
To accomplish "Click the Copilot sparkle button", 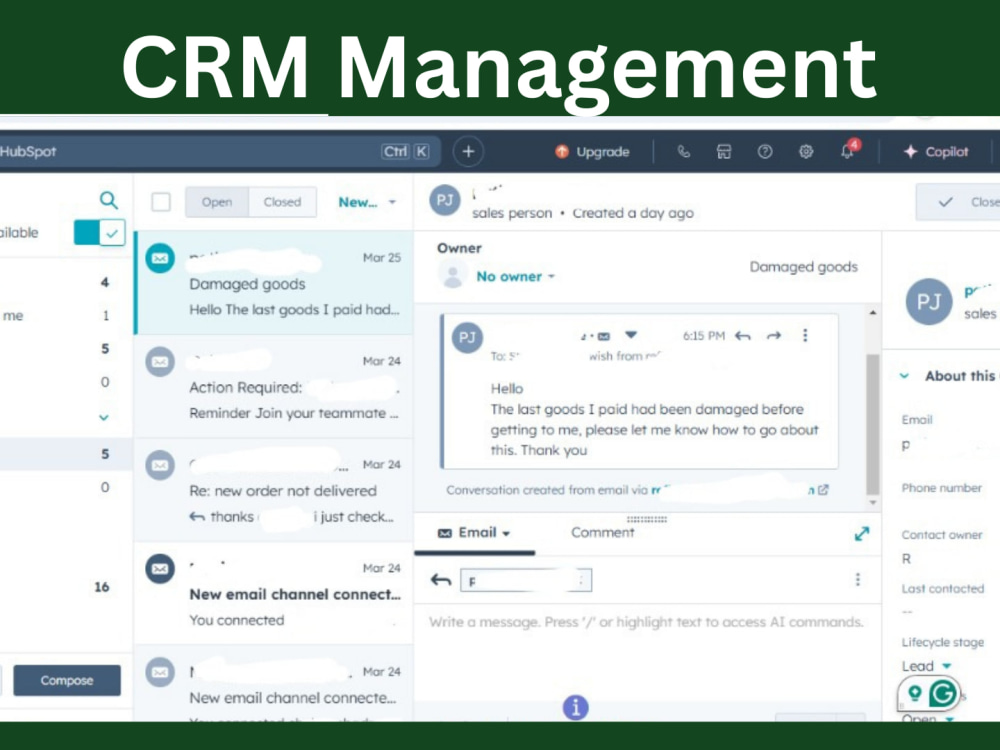I will (x=936, y=152).
